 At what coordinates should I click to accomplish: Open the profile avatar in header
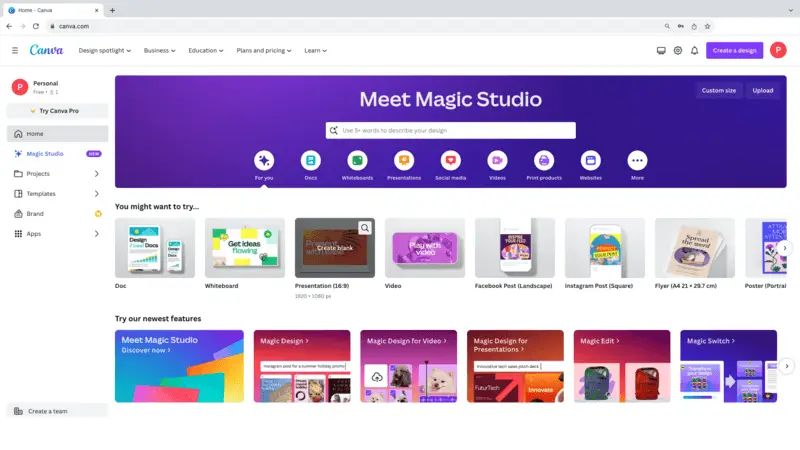(x=778, y=50)
